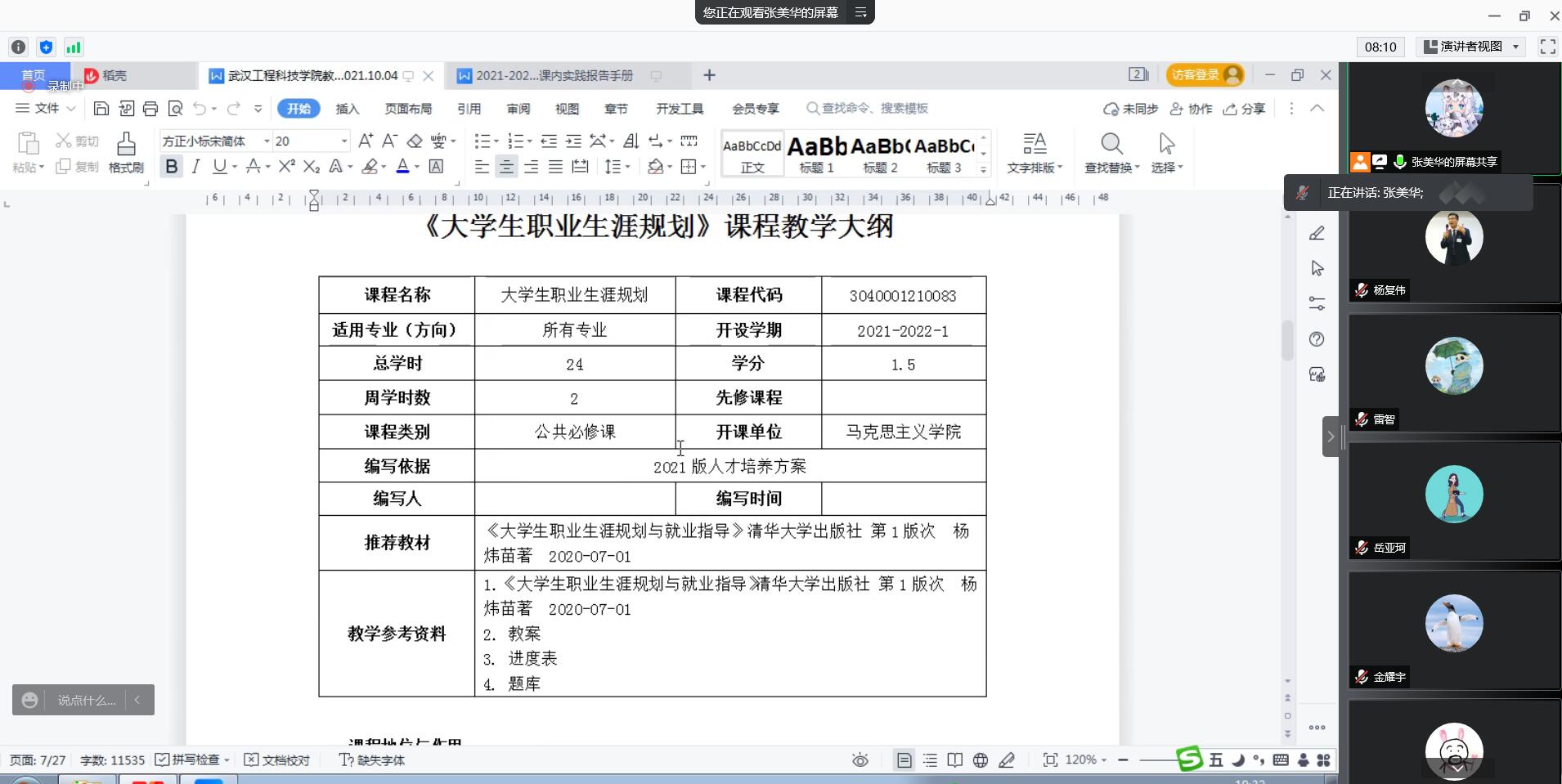
Task: Click the 分享 (Share) button
Action: tap(1244, 109)
